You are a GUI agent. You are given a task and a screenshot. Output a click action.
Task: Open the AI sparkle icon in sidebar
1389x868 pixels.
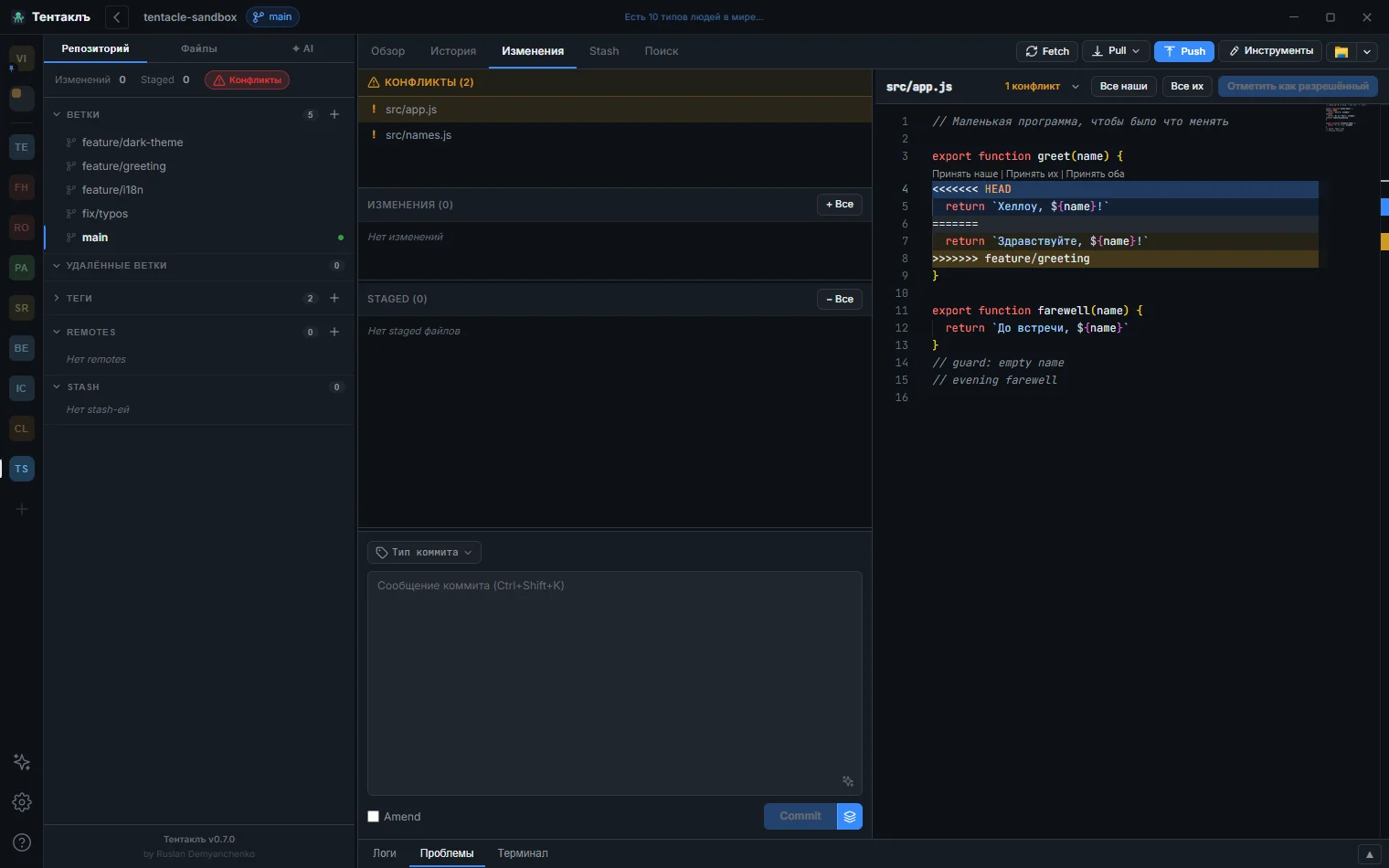pos(22,762)
